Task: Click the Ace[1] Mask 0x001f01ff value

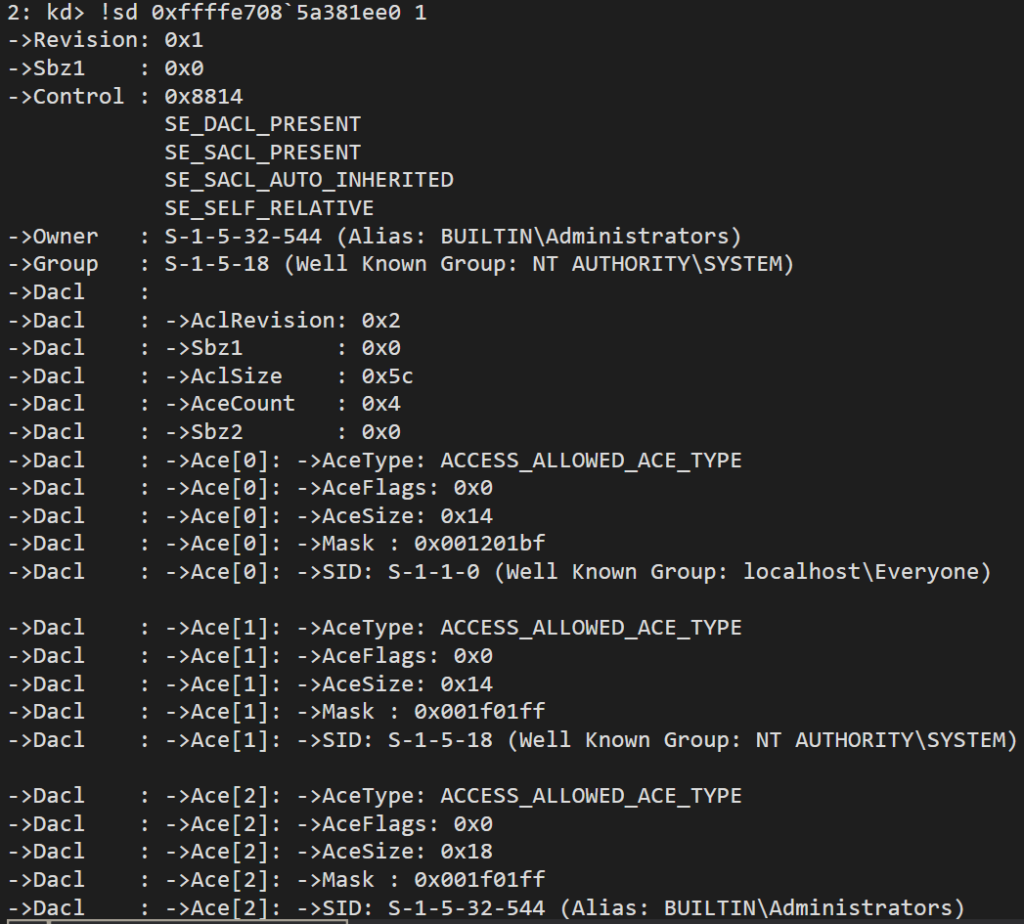Action: coord(479,712)
